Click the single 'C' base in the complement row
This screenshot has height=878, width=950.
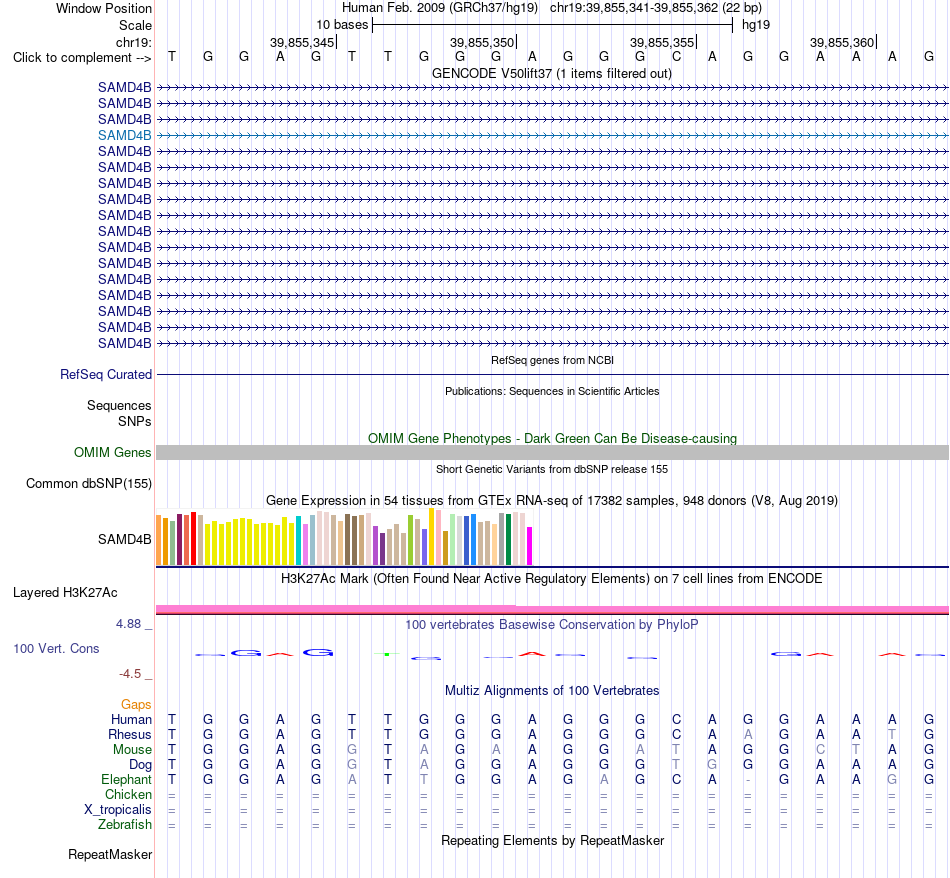coord(676,57)
